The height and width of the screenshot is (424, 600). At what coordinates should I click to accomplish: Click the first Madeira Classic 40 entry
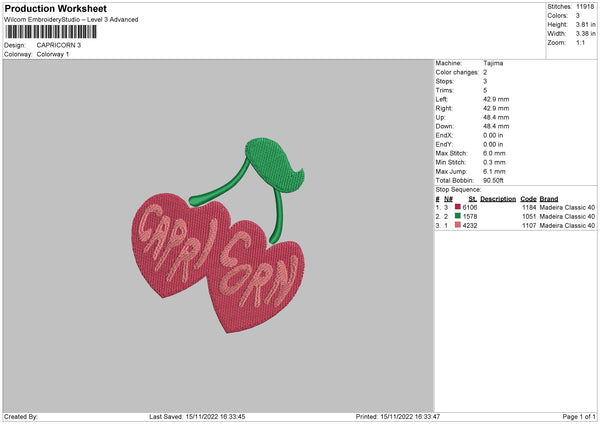[x=567, y=207]
